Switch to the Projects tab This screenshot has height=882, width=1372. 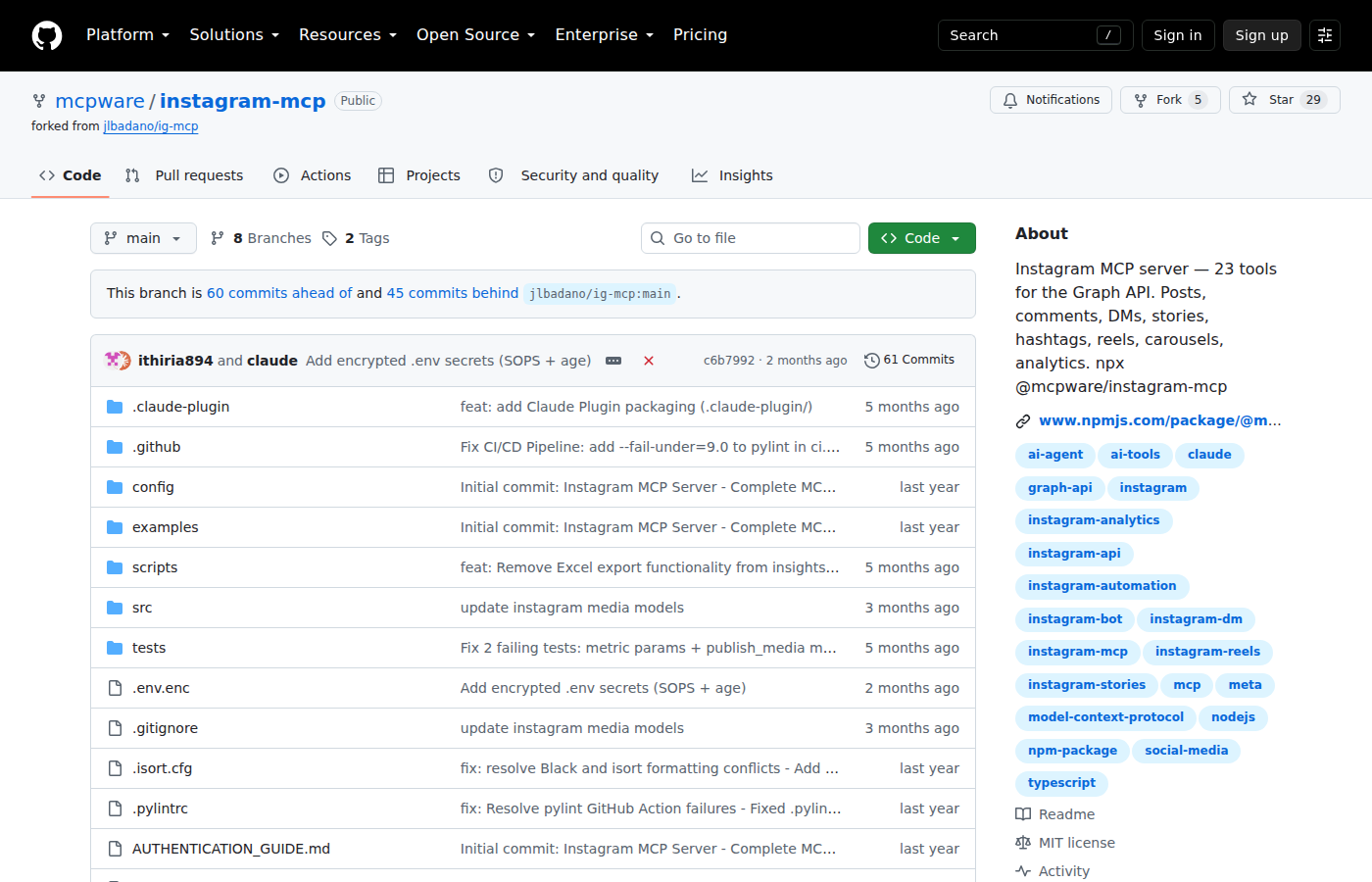[x=419, y=175]
